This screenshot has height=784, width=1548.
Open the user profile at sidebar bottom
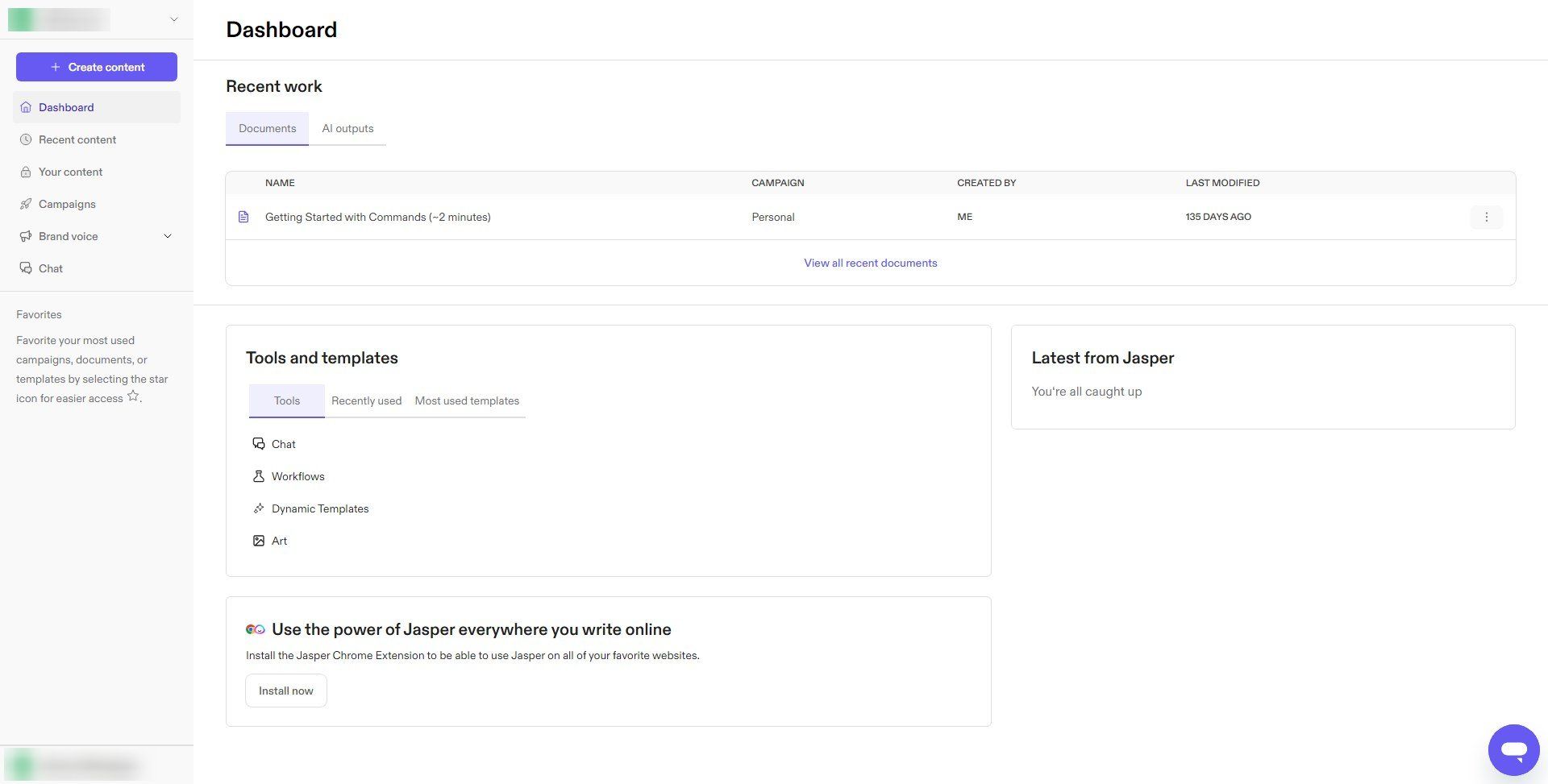point(97,765)
